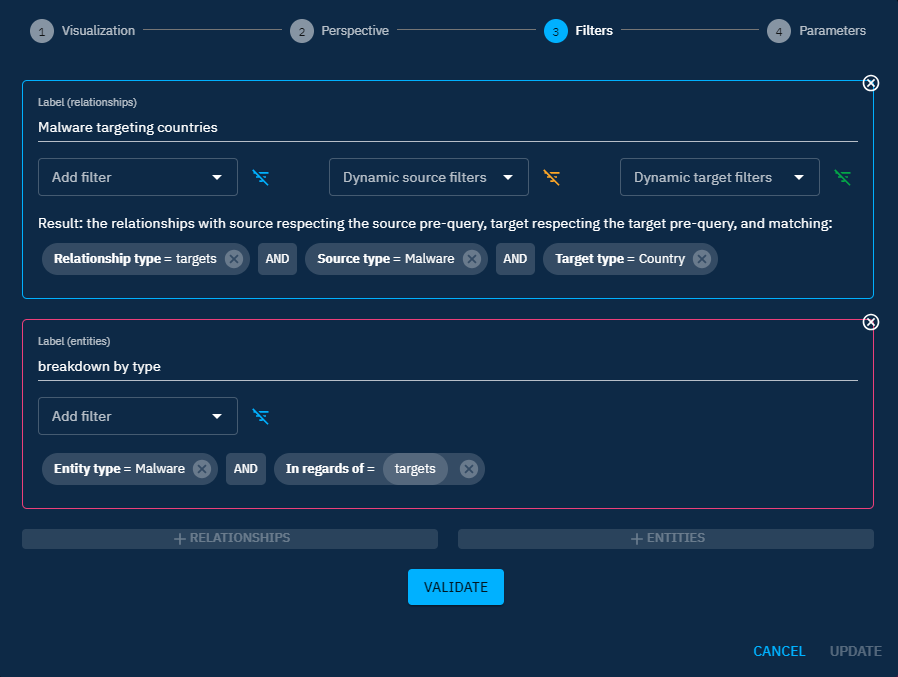Switch the AND operator before Target type

pos(515,259)
